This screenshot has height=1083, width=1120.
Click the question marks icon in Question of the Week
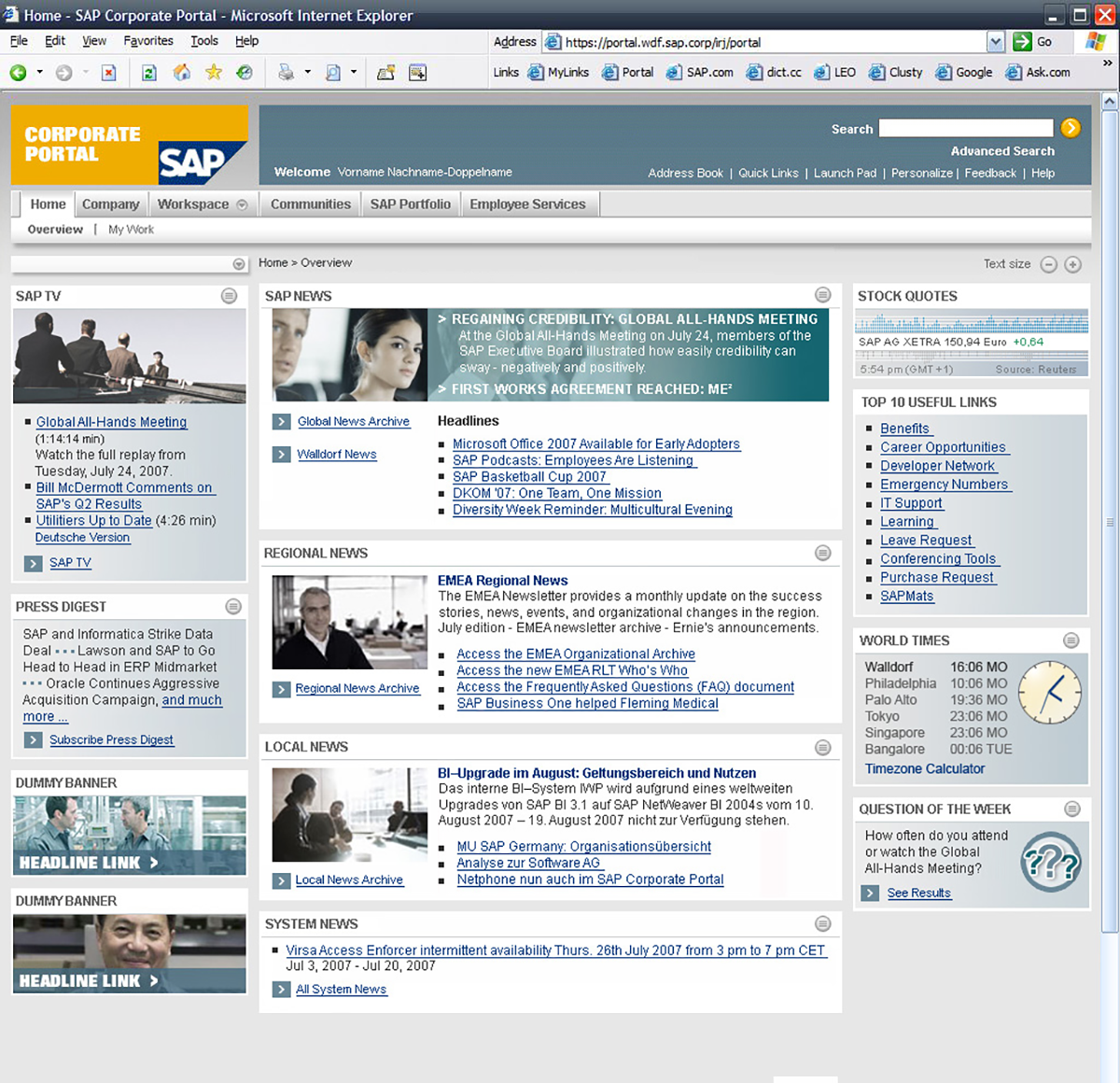[x=1050, y=862]
